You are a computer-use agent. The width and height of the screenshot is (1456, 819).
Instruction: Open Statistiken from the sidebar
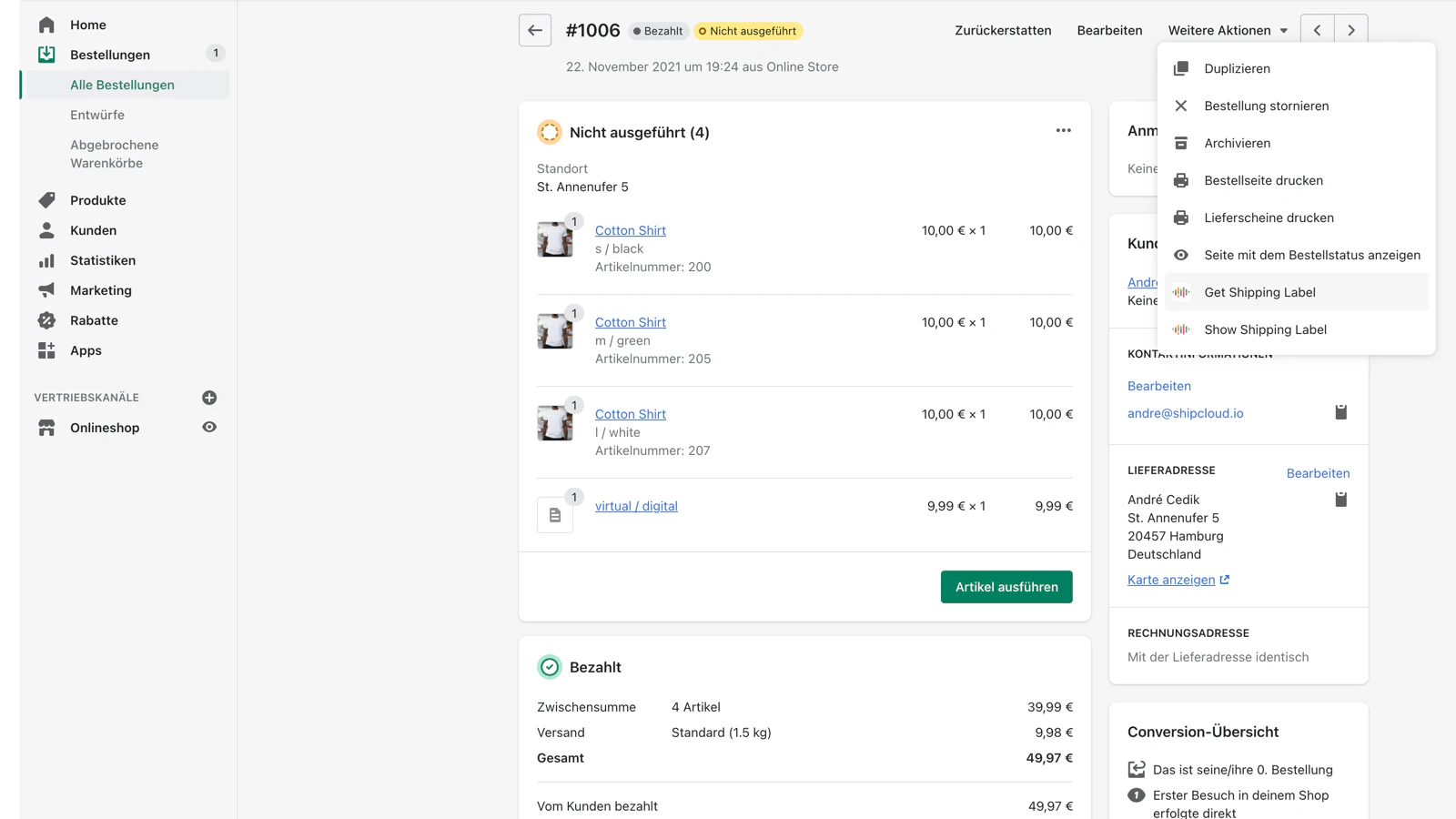102,260
